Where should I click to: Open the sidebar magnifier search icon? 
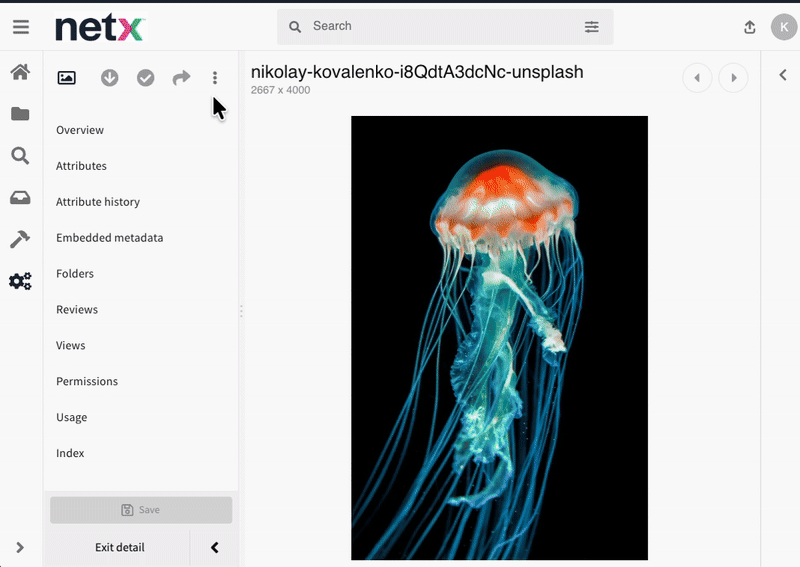click(x=20, y=156)
